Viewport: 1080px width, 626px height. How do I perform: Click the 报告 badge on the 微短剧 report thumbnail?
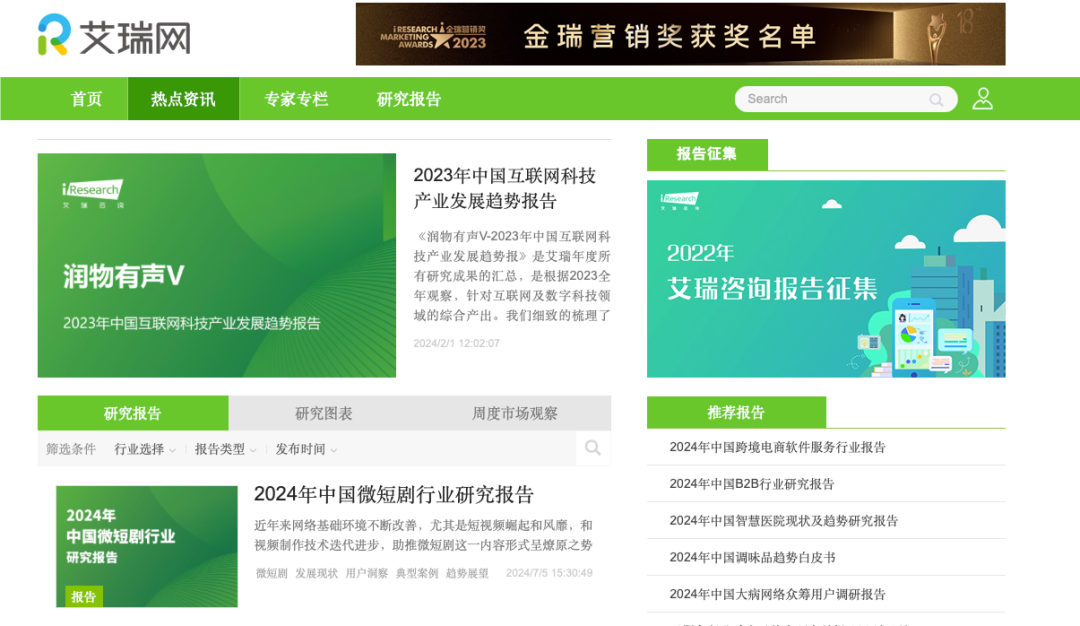tap(83, 596)
